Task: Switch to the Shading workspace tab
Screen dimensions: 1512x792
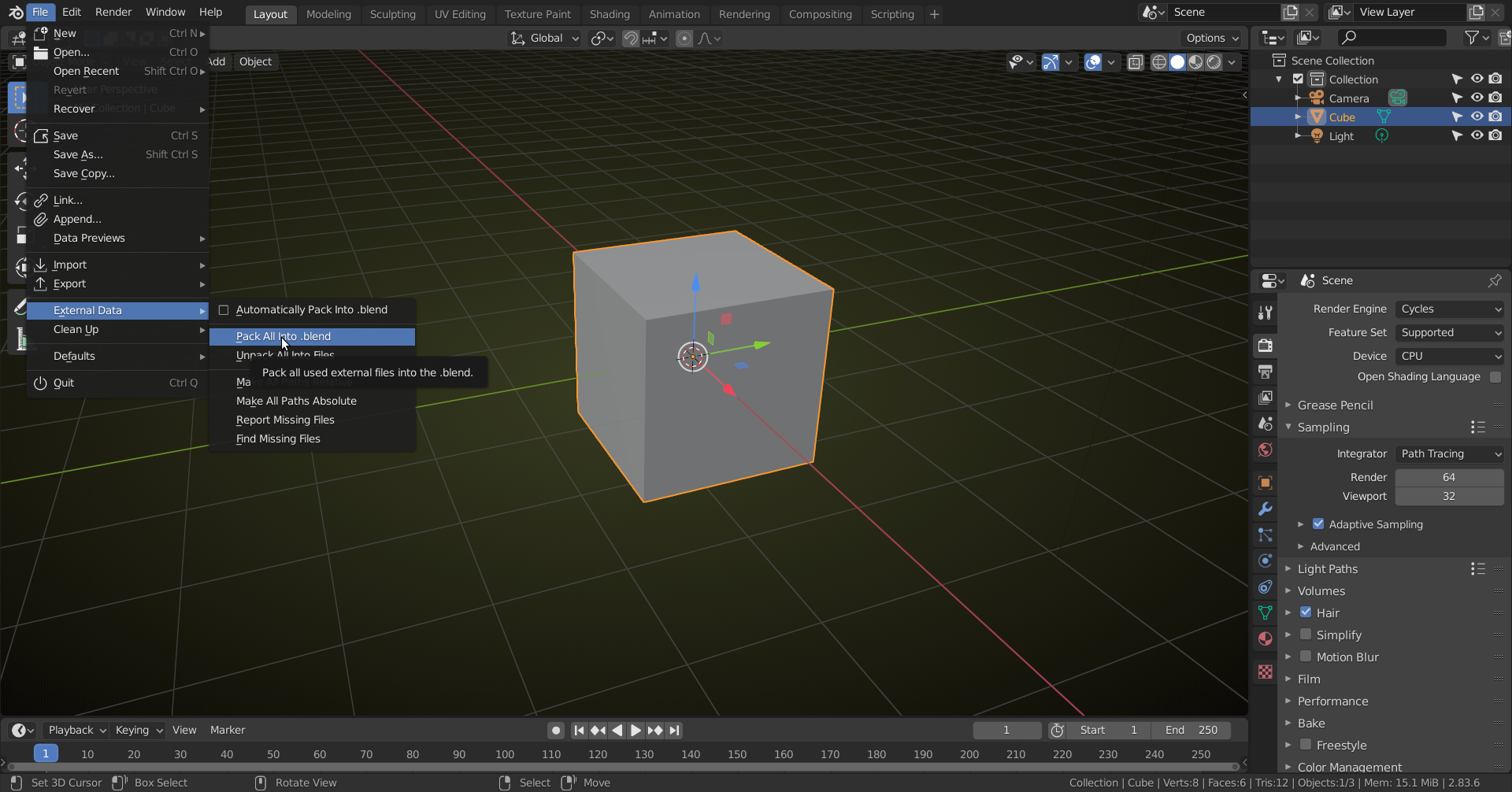Action: pyautogui.click(x=610, y=14)
